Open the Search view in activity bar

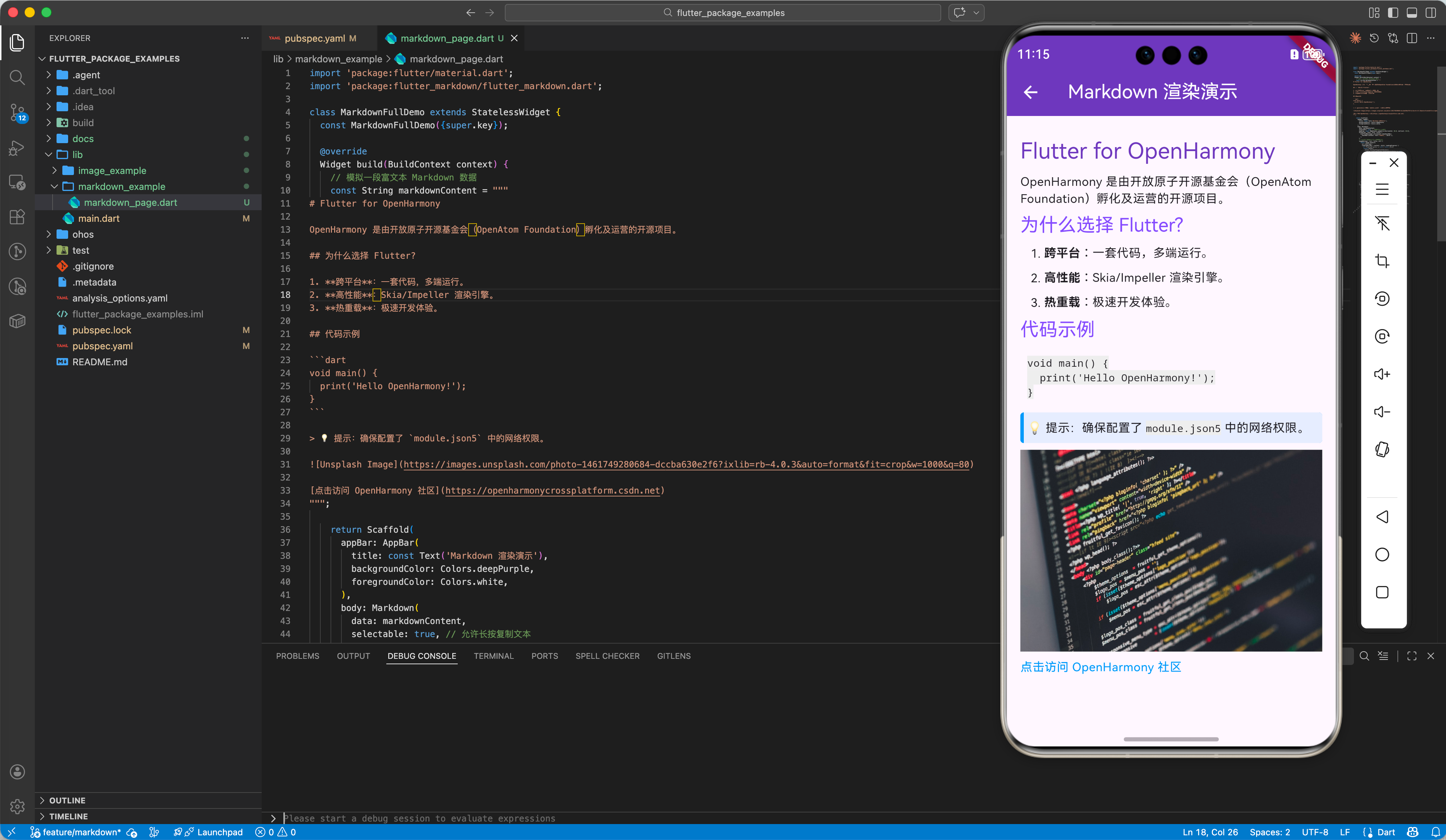pos(17,78)
